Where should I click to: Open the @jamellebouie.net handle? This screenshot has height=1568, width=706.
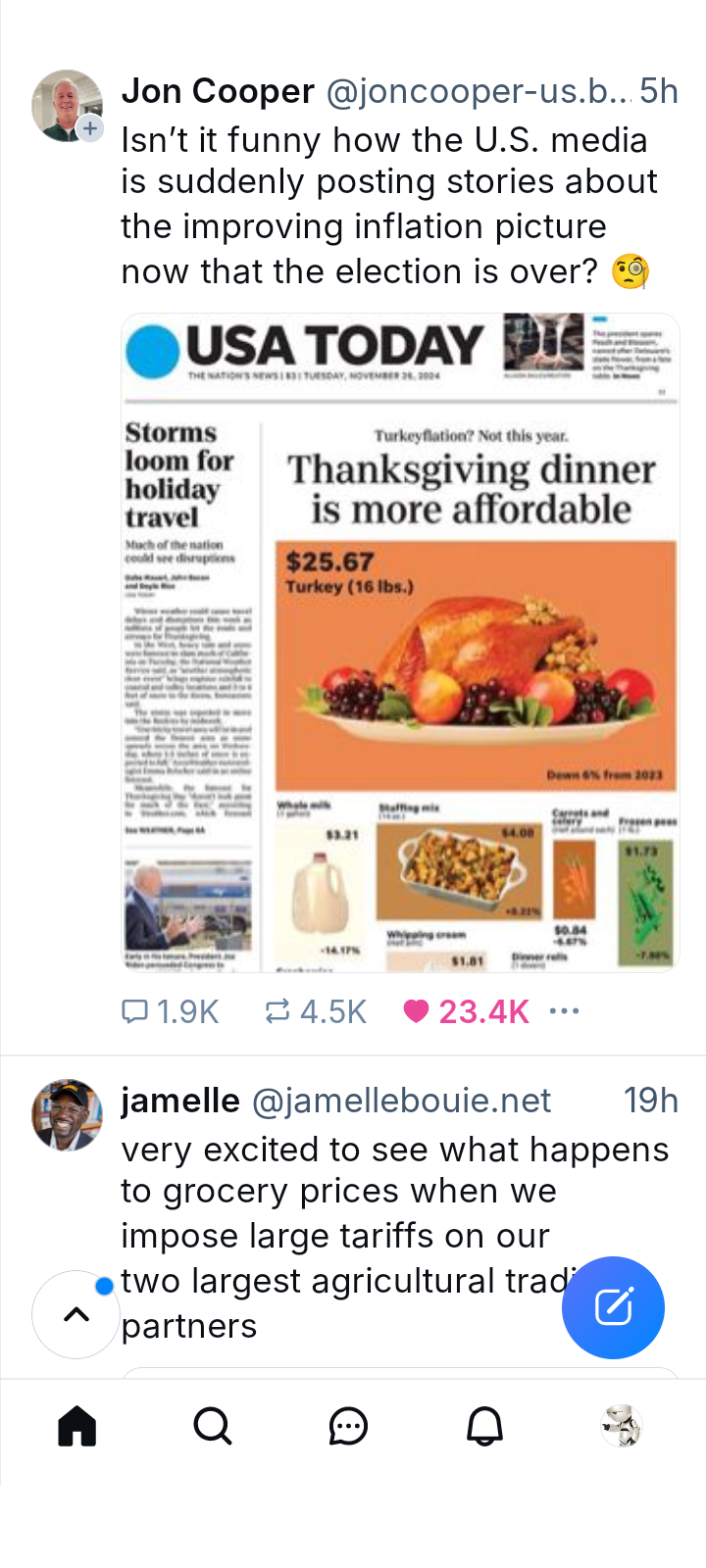click(x=402, y=1101)
